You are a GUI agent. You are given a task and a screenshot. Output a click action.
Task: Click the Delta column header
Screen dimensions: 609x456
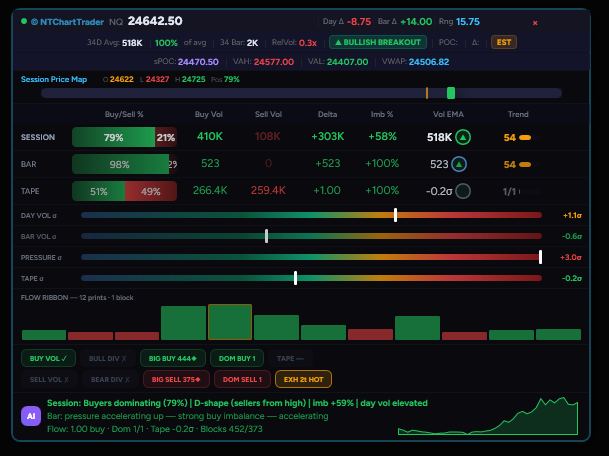tap(327, 114)
